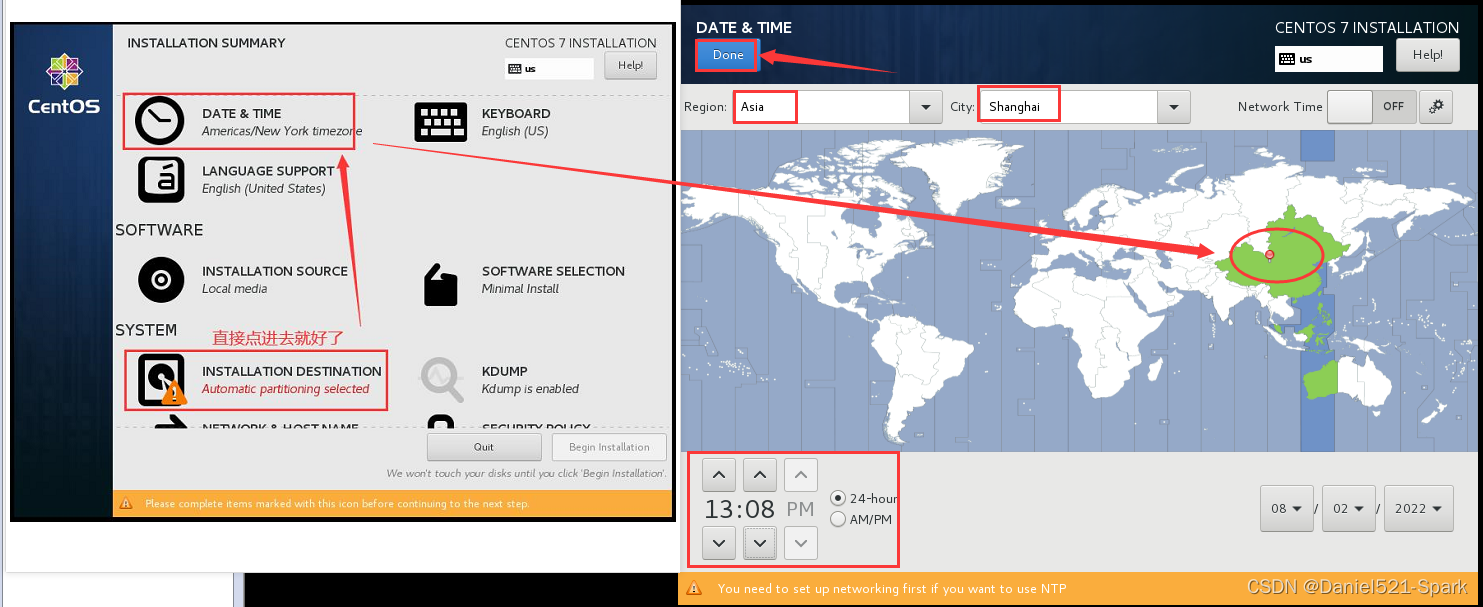Open the Language Support icon
Viewport: 1483px width, 607px height.
[x=161, y=179]
